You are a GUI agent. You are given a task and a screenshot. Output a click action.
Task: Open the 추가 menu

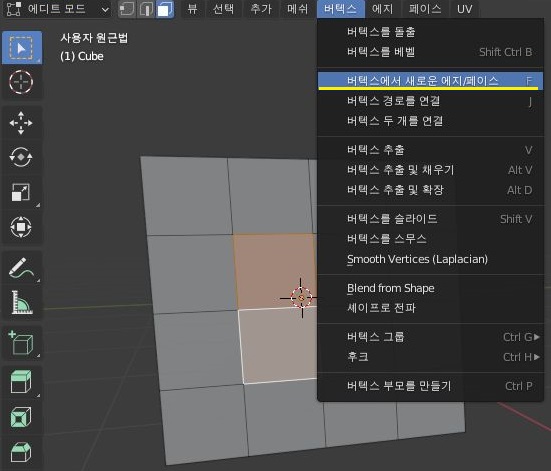coord(261,9)
